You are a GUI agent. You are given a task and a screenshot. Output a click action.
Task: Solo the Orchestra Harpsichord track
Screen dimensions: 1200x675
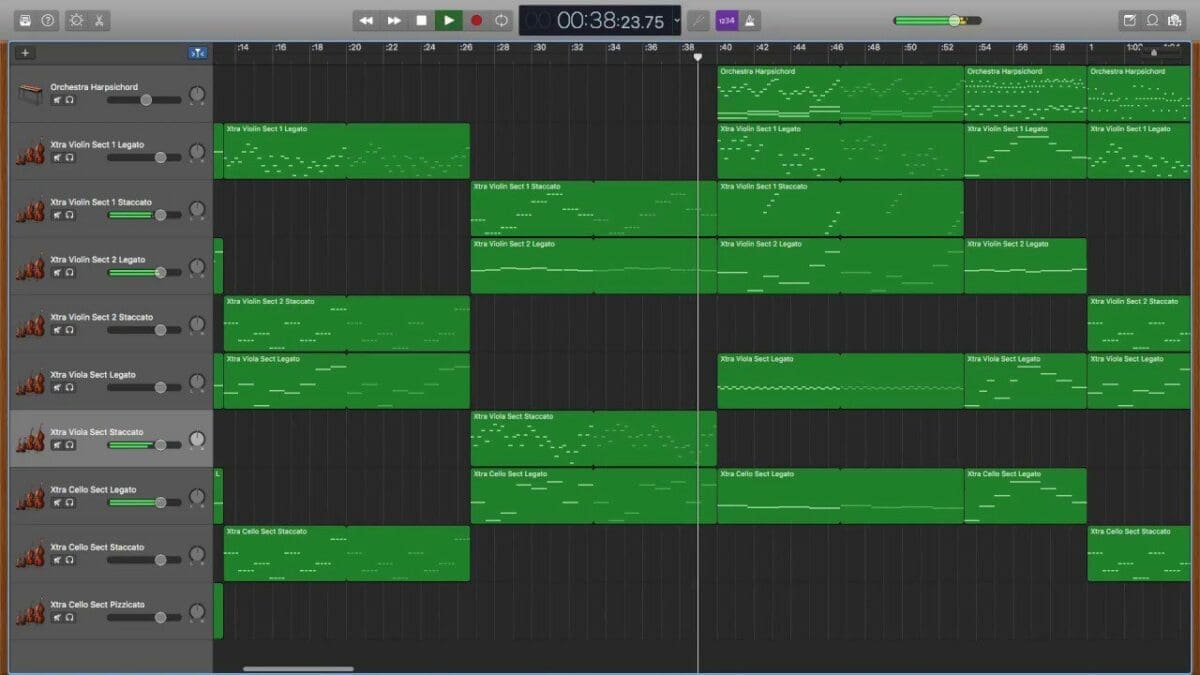pos(70,100)
